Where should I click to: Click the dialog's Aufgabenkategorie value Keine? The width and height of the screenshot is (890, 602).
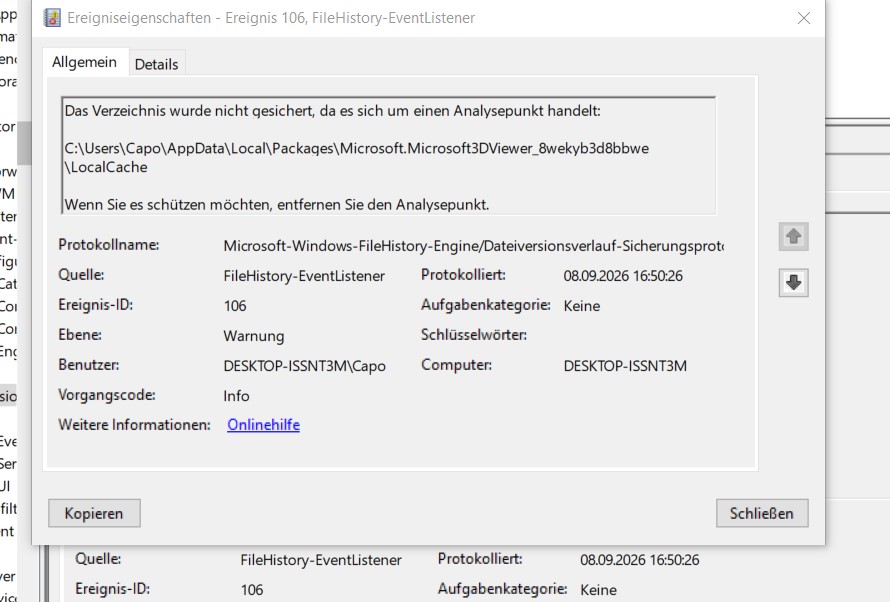pos(582,306)
